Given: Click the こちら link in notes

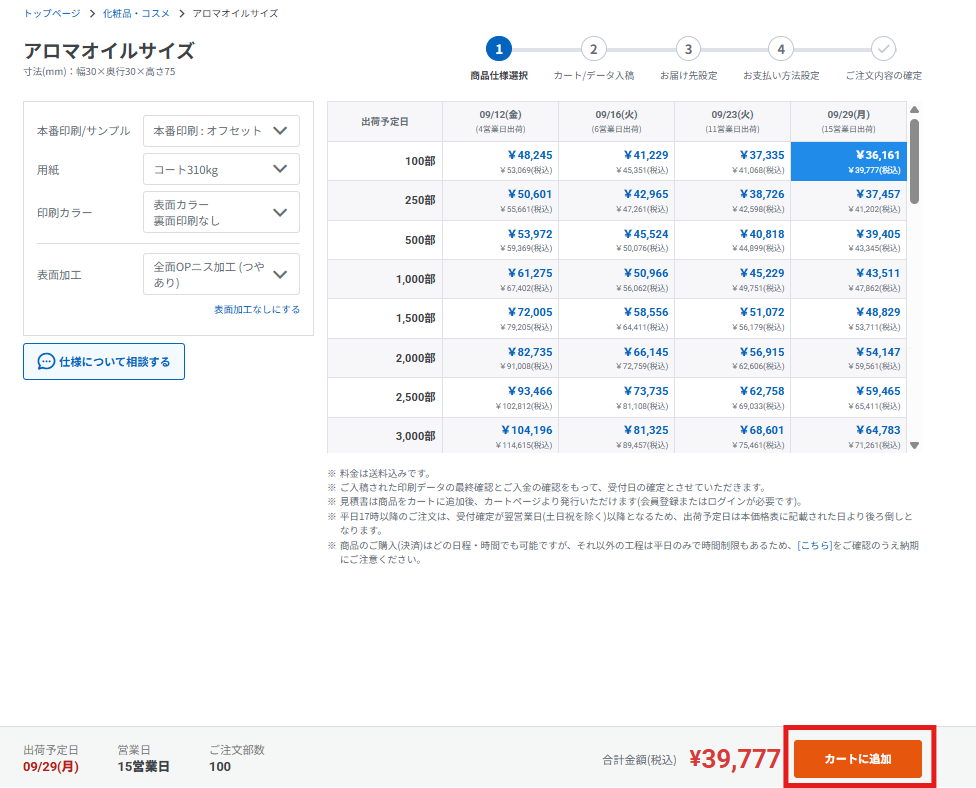Looking at the screenshot, I should click(x=815, y=545).
